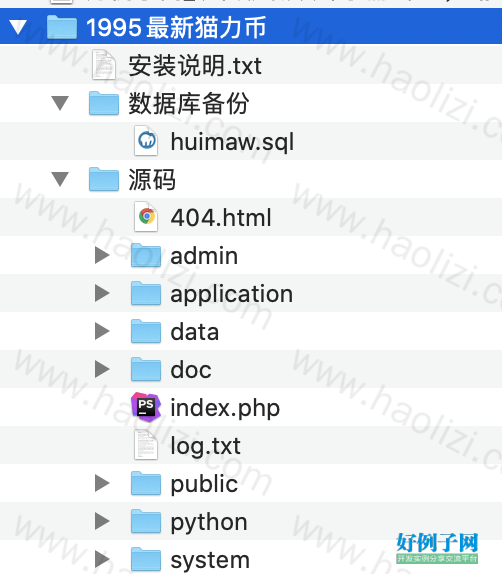The height and width of the screenshot is (574, 502).
Task: Expand the public folder
Action: pos(102,483)
